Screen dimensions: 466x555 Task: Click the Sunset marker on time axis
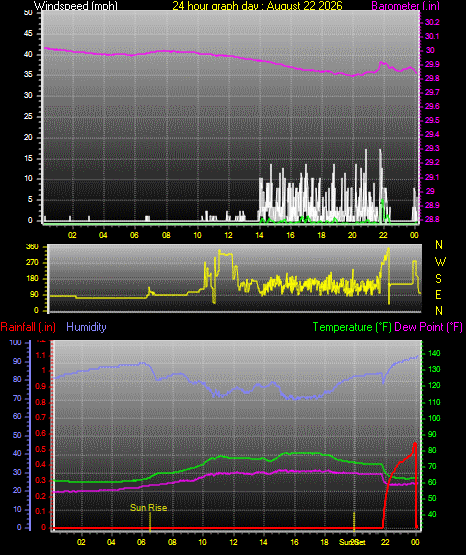(352, 542)
